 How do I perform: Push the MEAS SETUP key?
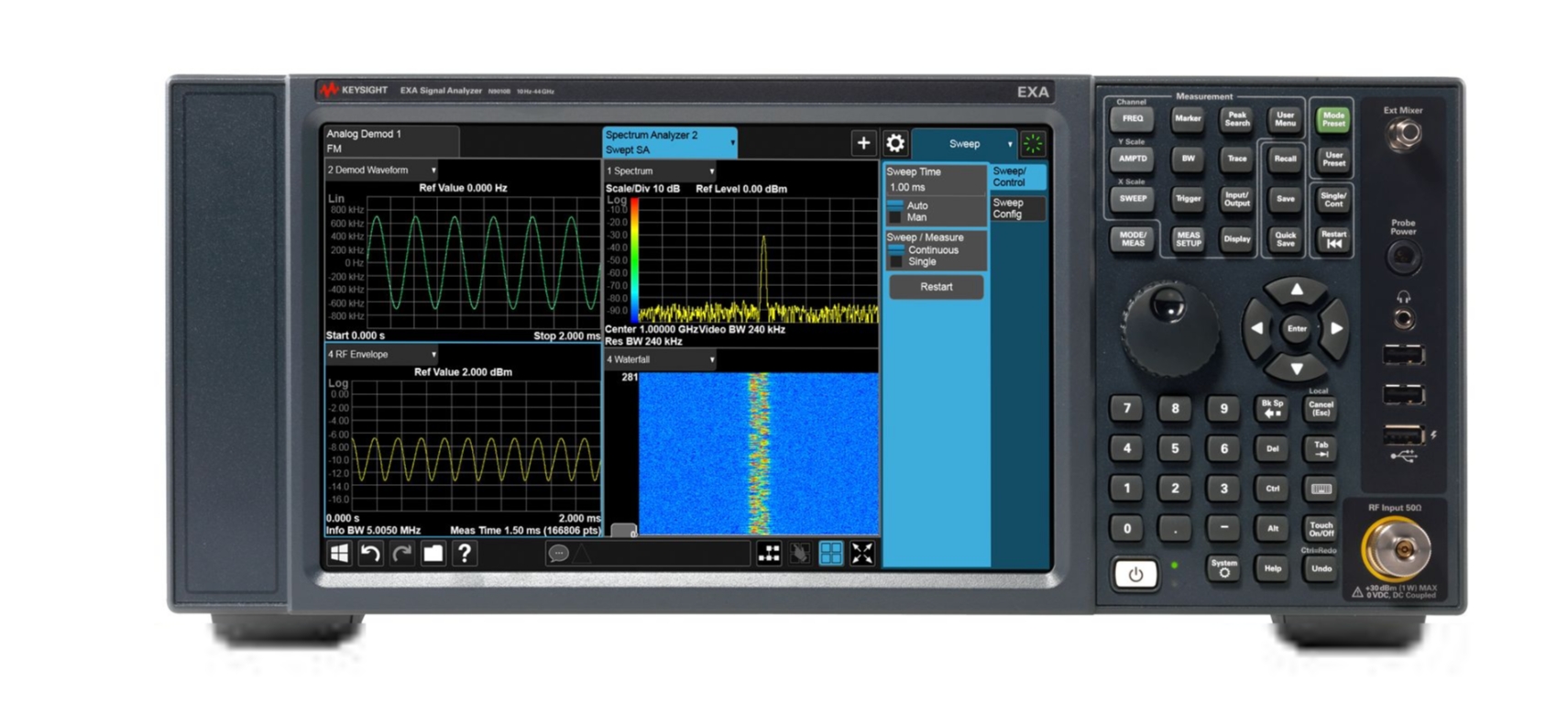pos(1188,238)
